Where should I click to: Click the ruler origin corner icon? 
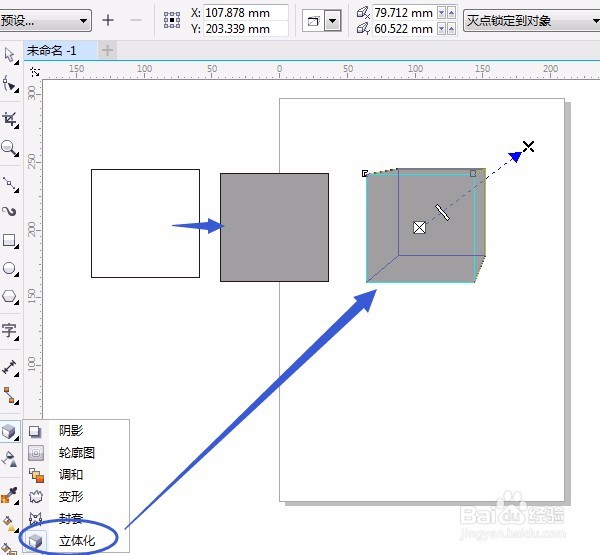click(35, 72)
